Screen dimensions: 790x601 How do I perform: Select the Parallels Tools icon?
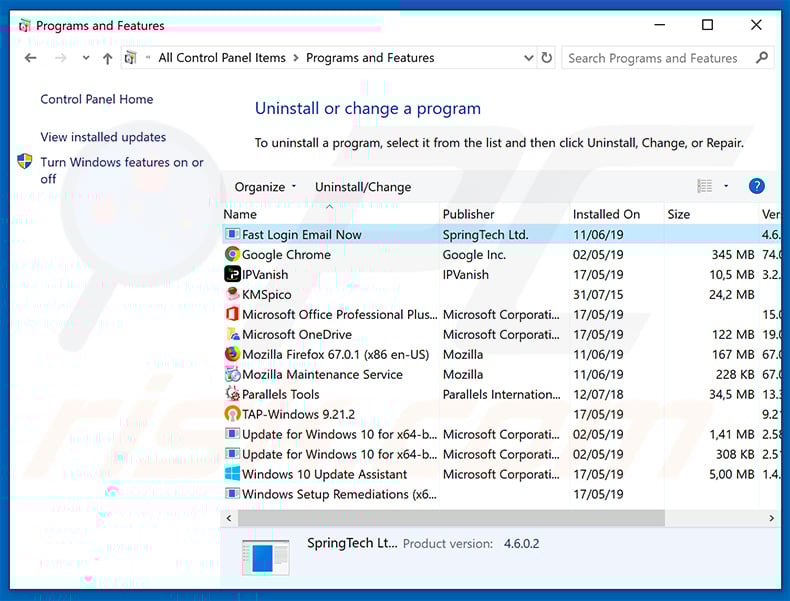coord(232,393)
